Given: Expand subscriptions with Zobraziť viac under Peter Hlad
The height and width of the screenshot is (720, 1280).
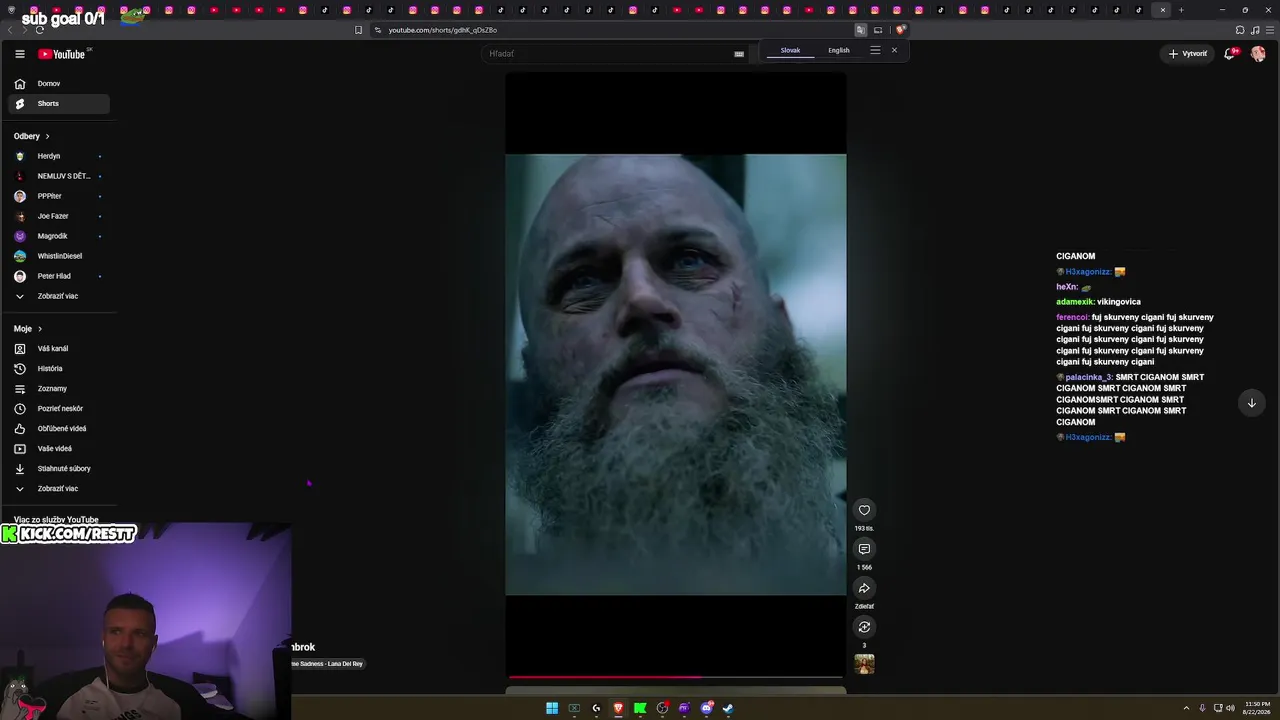Looking at the screenshot, I should point(60,296).
